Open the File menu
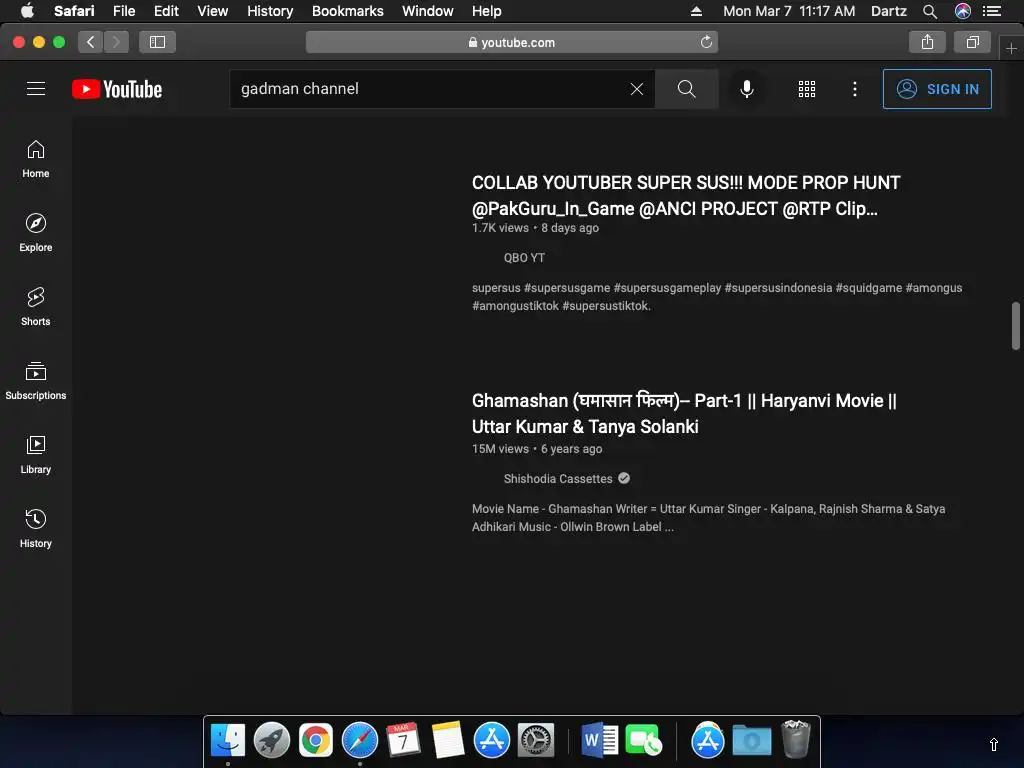Viewport: 1024px width, 768px height. coord(123,11)
